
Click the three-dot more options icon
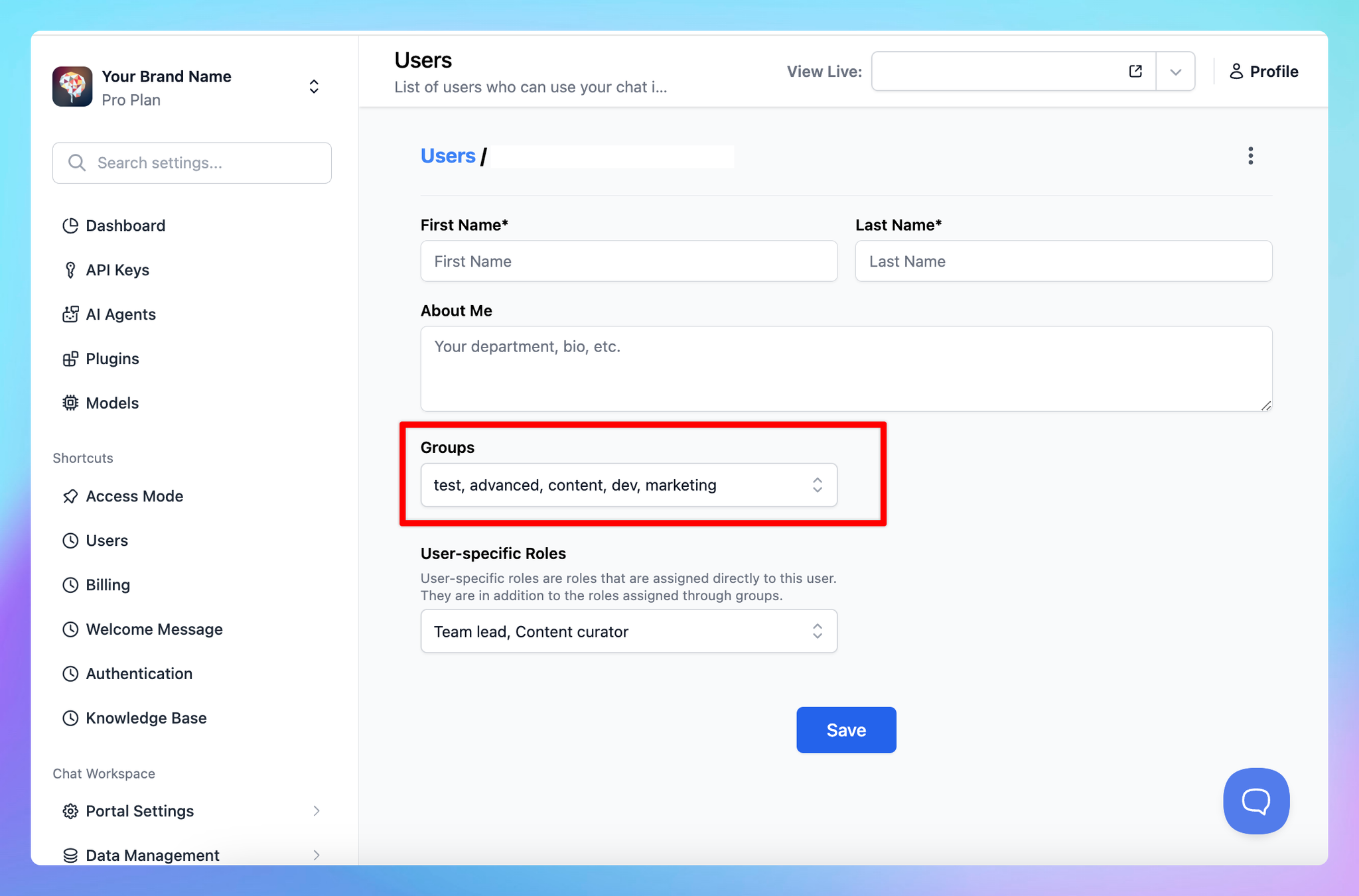pos(1250,156)
